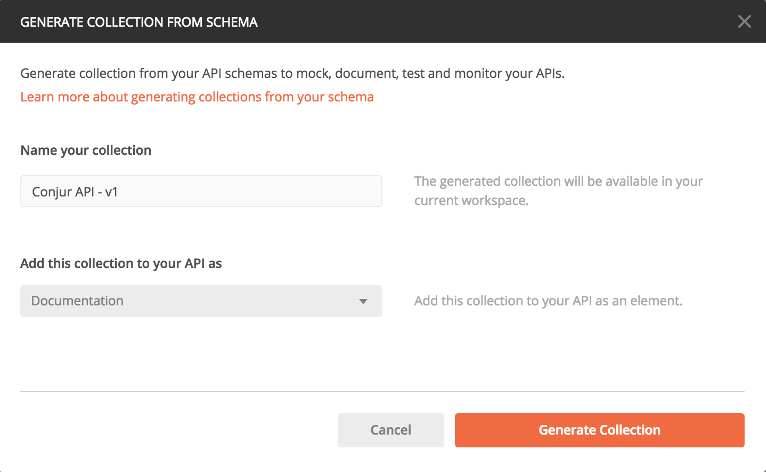
Task: Close the Generate Collection dialog with X
Action: point(744,21)
